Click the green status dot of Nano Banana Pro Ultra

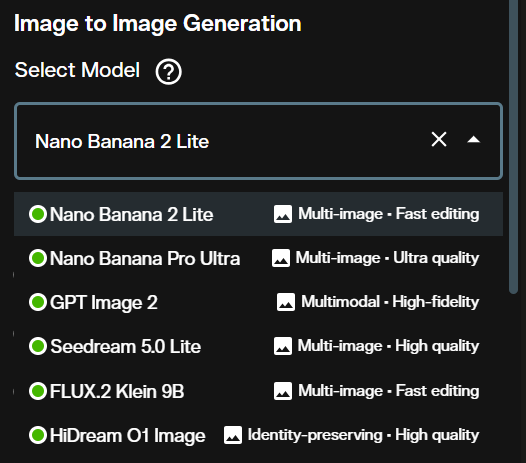pos(38,258)
